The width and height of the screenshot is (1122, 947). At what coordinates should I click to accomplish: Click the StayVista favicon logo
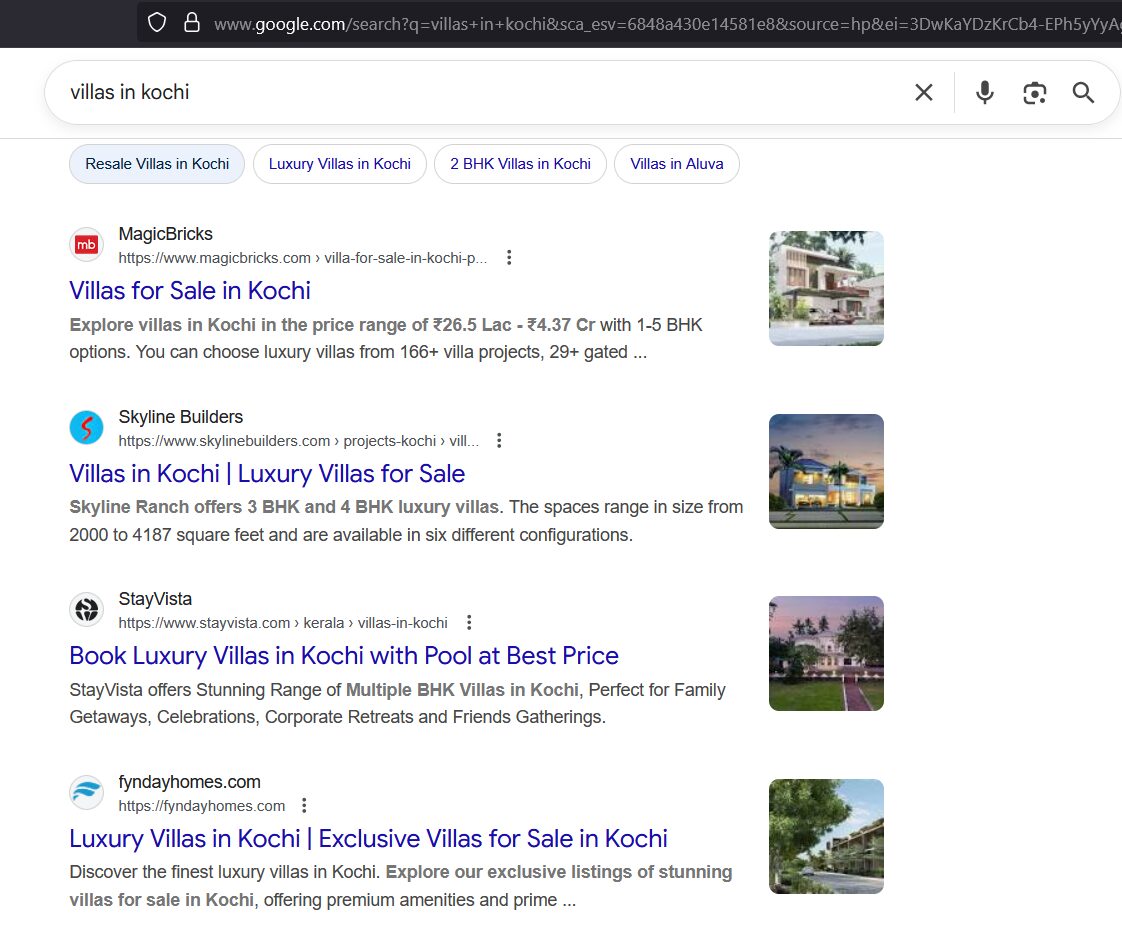tap(87, 610)
